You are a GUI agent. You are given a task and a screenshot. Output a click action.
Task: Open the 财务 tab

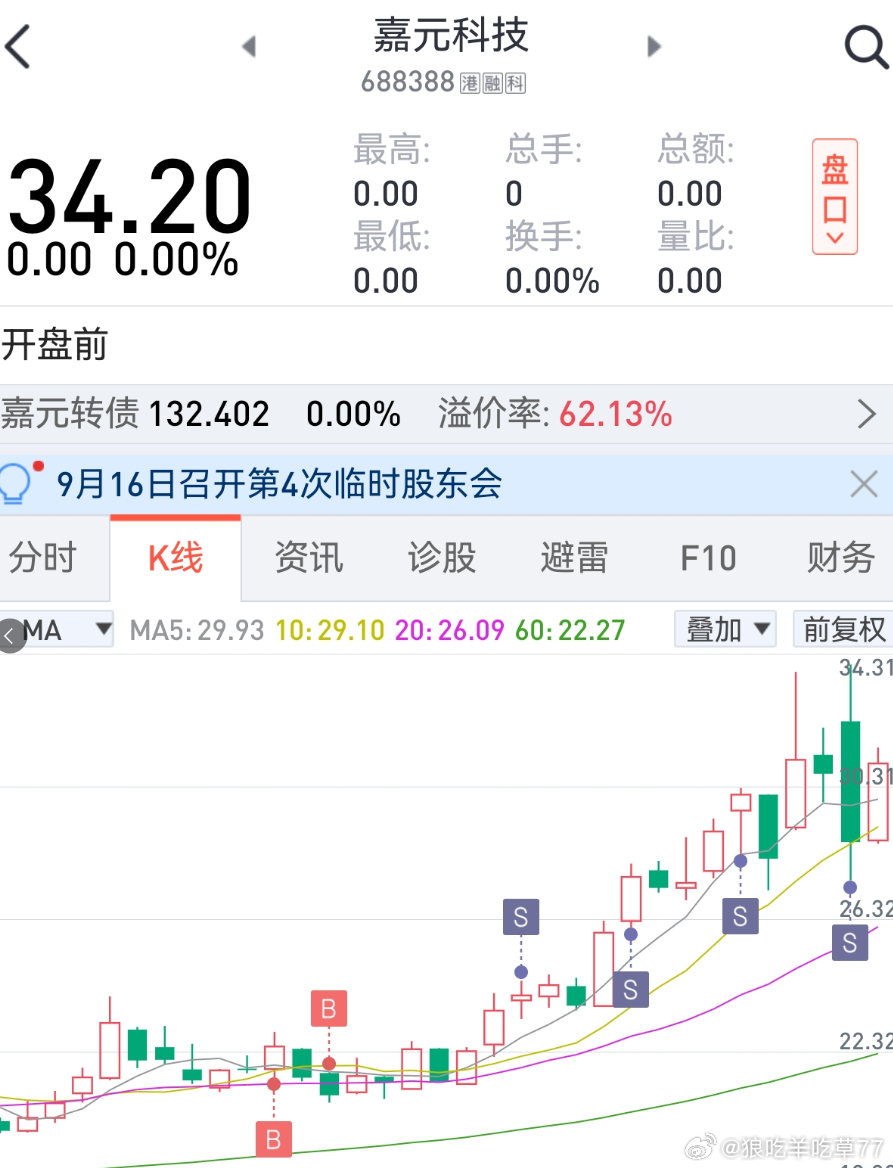841,558
